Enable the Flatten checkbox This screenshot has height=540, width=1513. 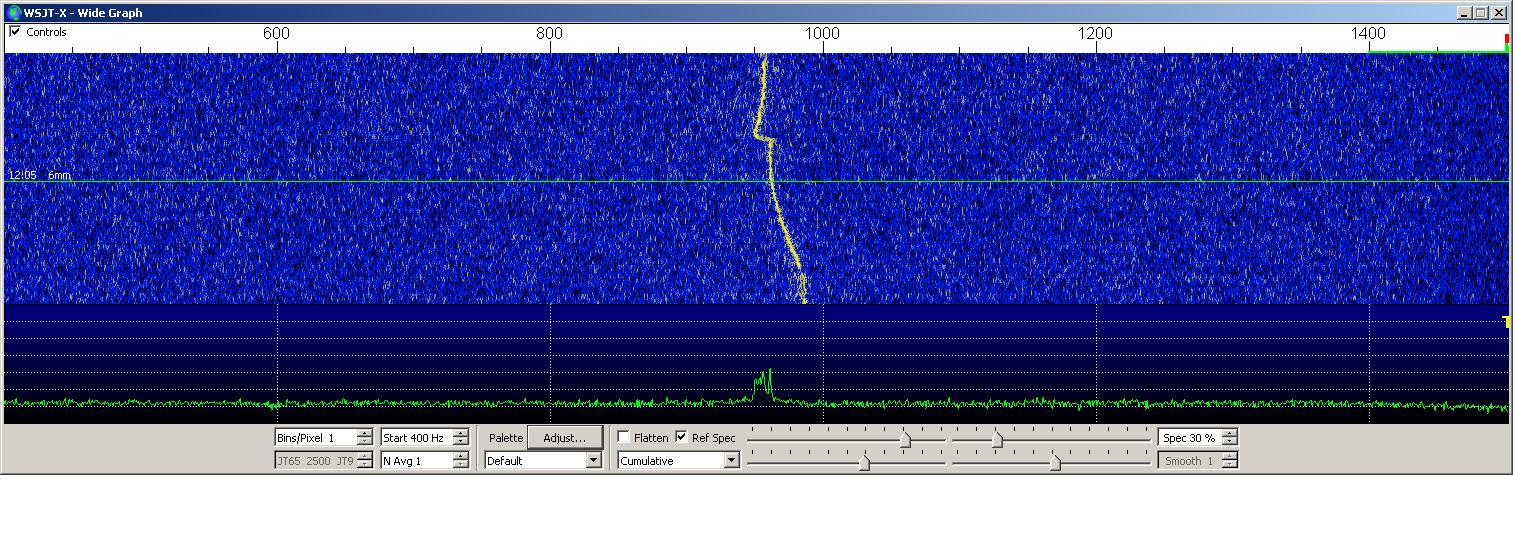624,438
